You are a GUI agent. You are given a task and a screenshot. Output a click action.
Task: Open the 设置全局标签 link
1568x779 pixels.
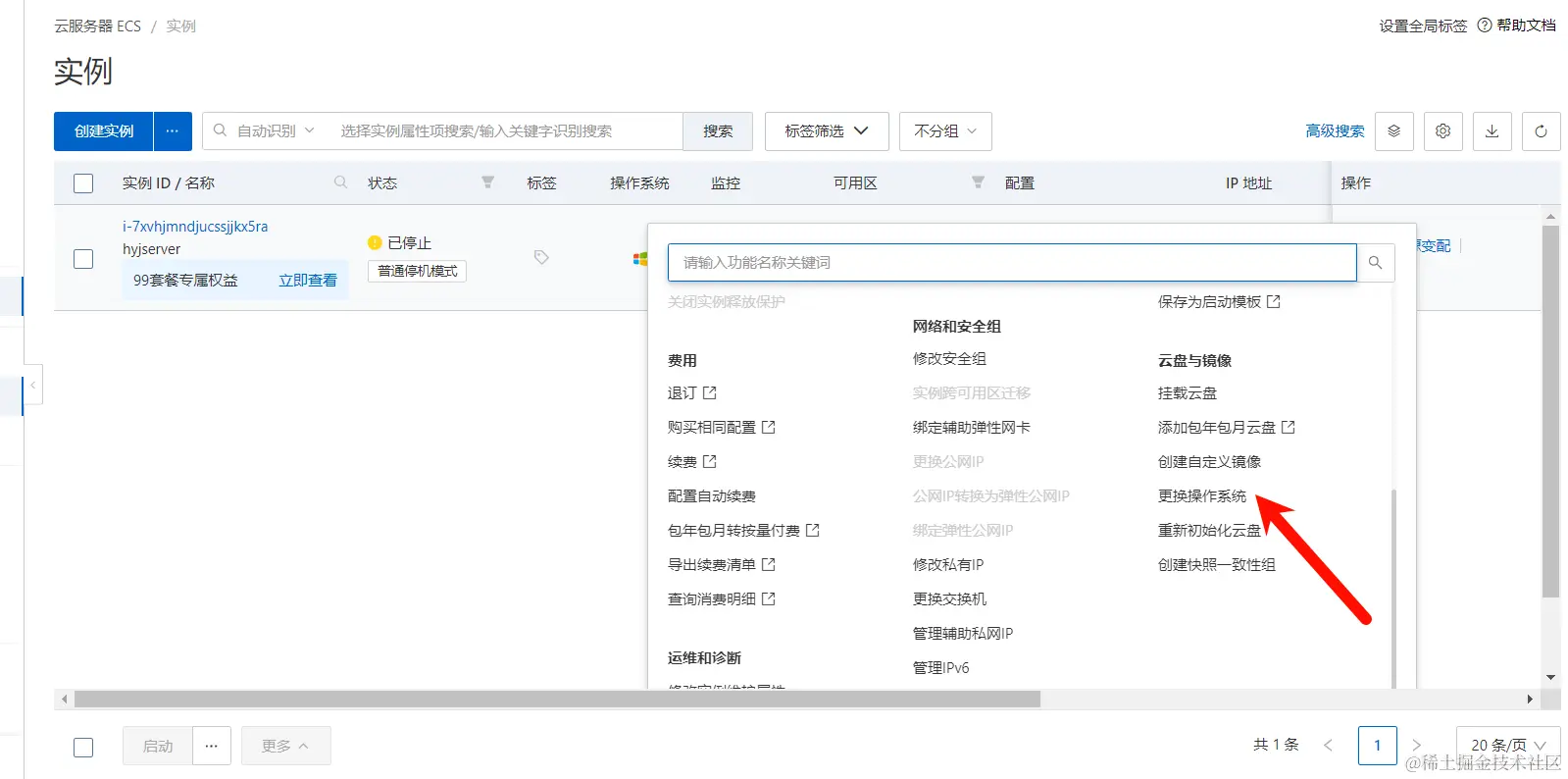[x=1423, y=26]
